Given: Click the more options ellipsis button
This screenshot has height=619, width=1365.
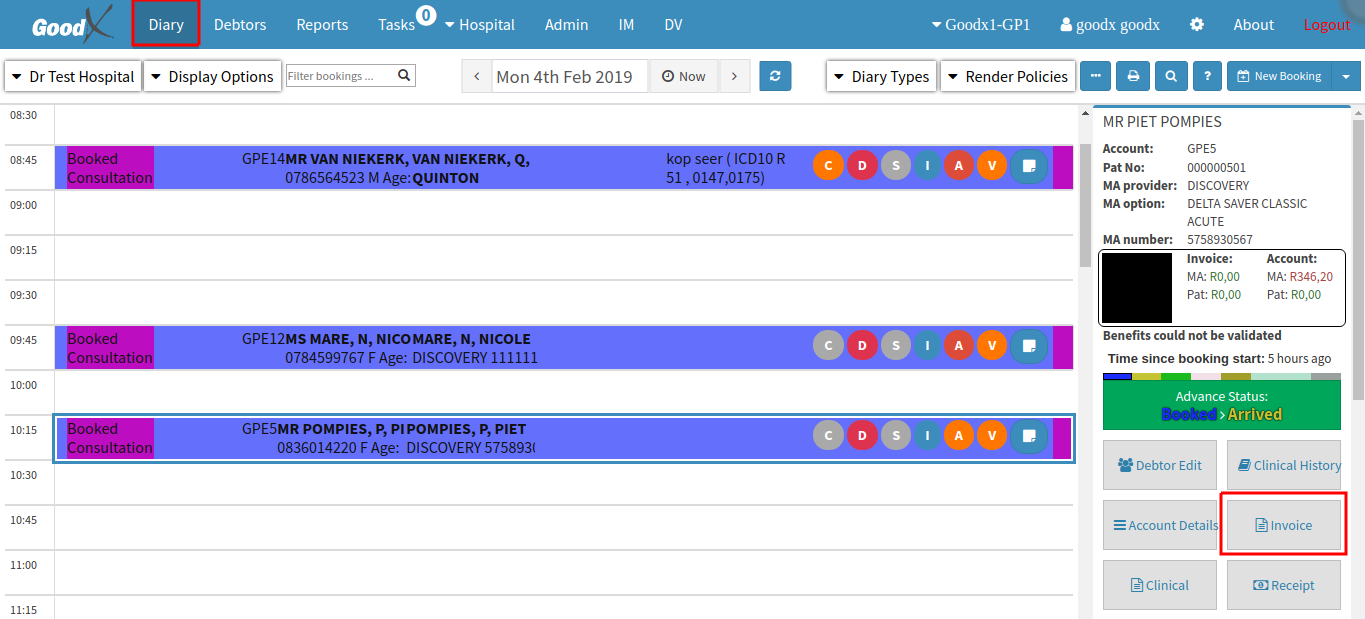Looking at the screenshot, I should tap(1096, 76).
